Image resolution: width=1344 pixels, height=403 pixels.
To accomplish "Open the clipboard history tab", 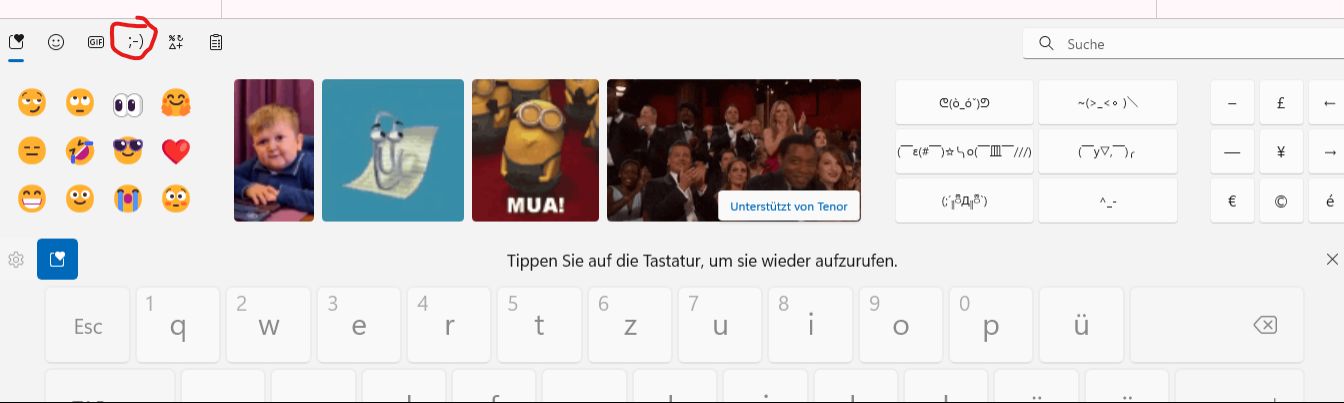I will (x=216, y=42).
